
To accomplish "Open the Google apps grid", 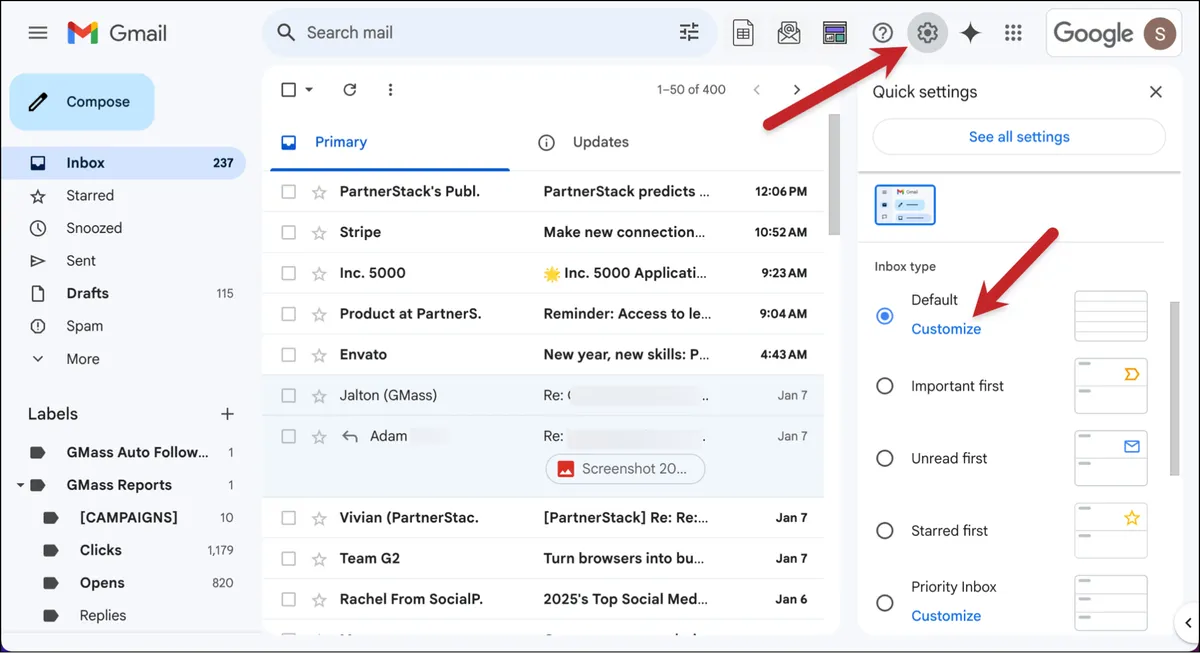I will pos(1013,33).
